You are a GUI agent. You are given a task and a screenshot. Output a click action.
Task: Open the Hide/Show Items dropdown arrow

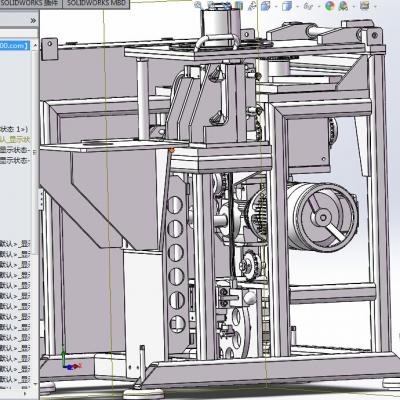coord(319,6)
